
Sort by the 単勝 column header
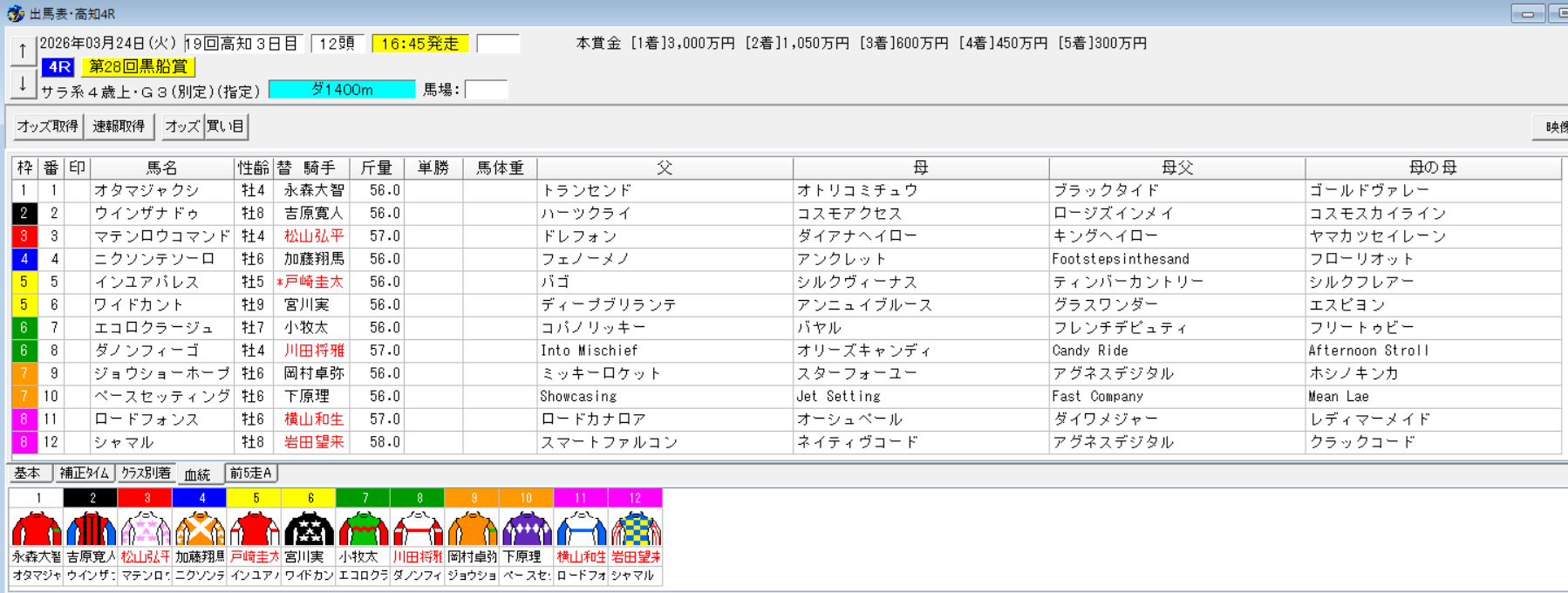[x=433, y=167]
